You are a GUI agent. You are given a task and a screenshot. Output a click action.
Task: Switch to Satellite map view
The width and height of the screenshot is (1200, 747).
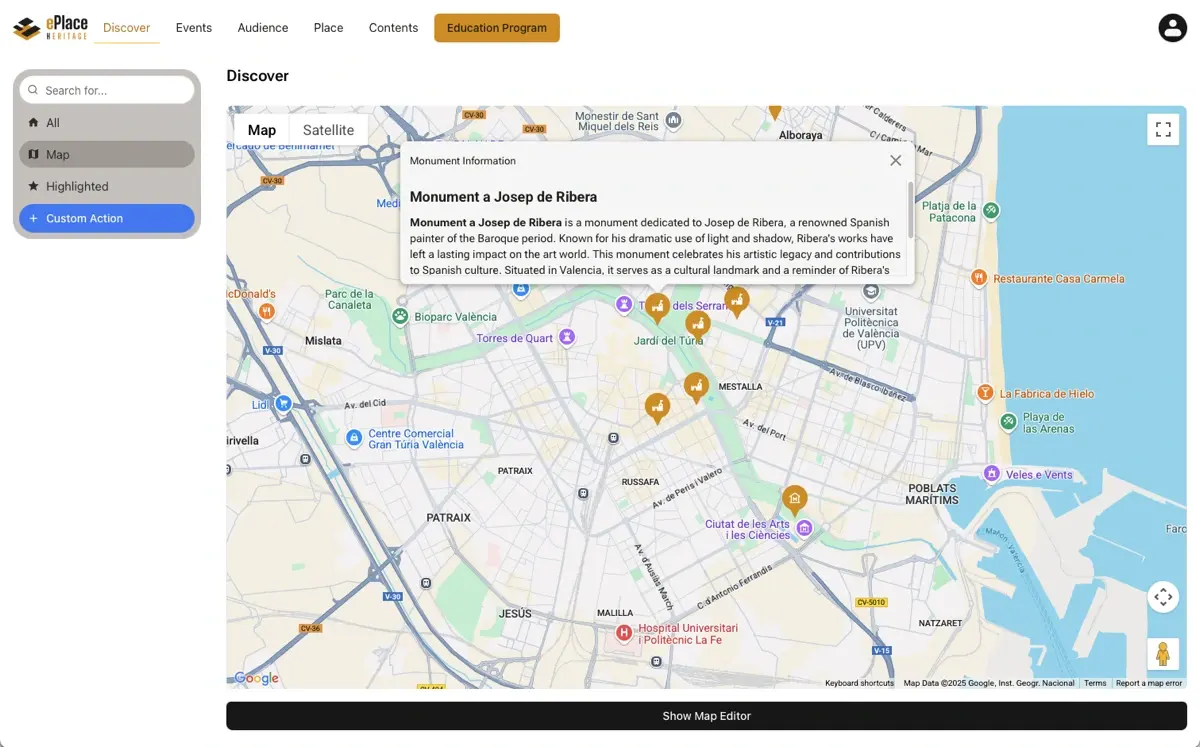point(328,130)
